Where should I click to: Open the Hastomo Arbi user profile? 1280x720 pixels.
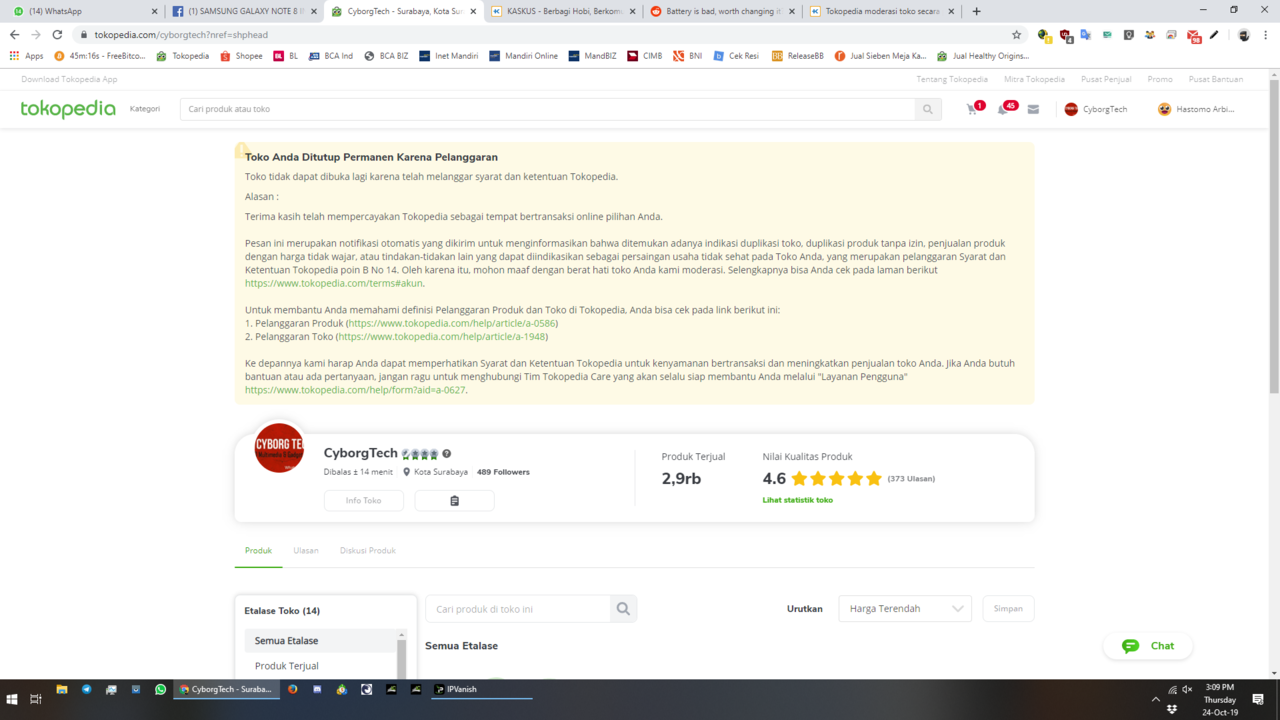click(1196, 109)
